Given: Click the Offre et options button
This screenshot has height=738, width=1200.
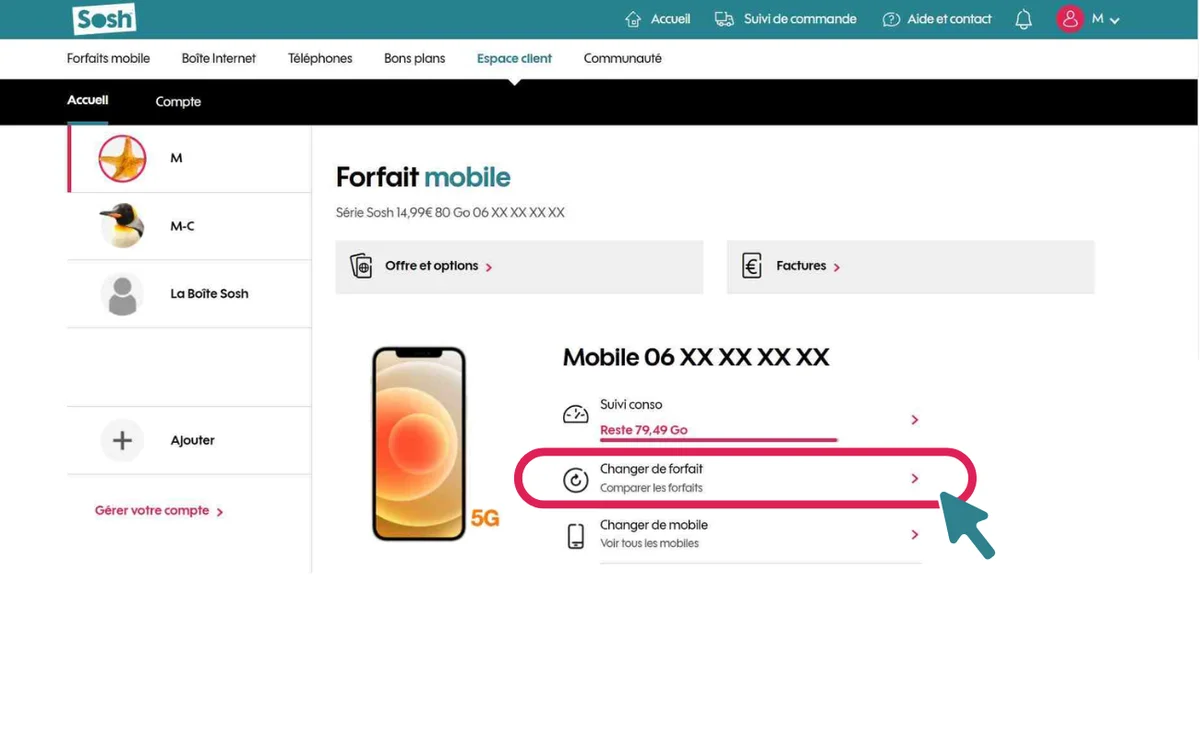Looking at the screenshot, I should [519, 266].
